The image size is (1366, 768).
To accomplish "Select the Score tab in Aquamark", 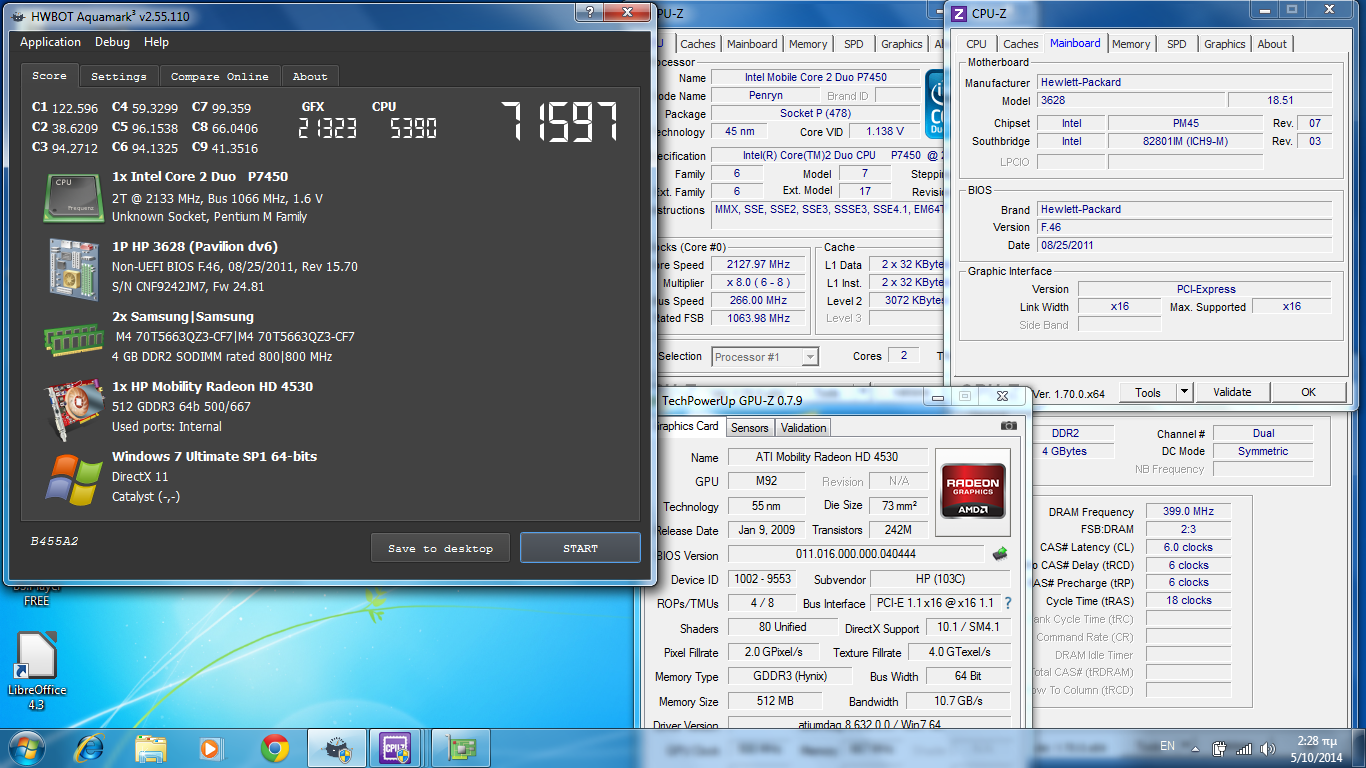I will pos(49,76).
